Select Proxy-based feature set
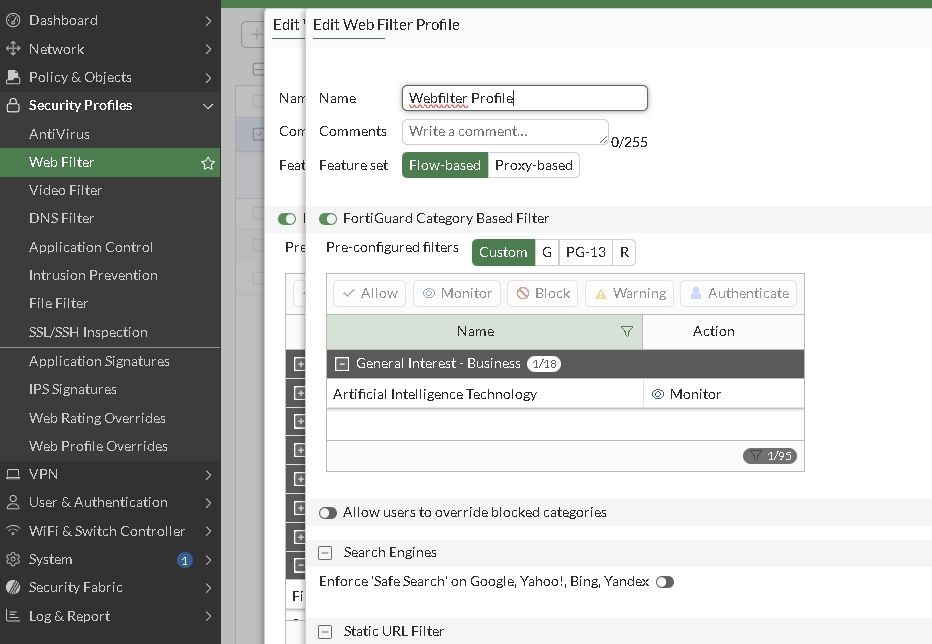Viewport: 932px width, 644px height. [534, 165]
